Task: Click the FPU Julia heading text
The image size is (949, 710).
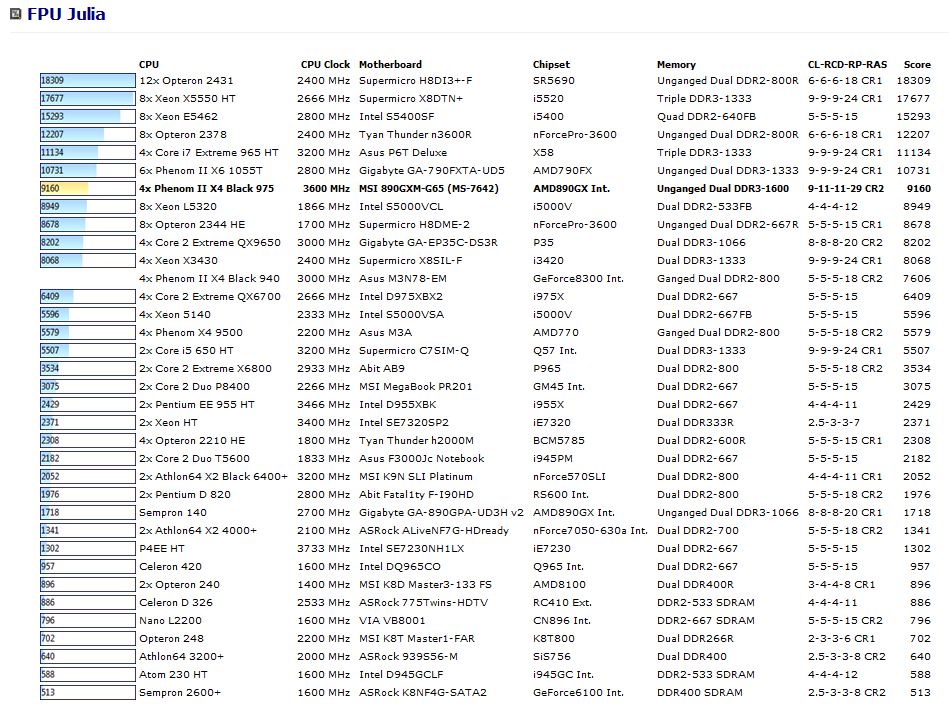Action: click(66, 15)
